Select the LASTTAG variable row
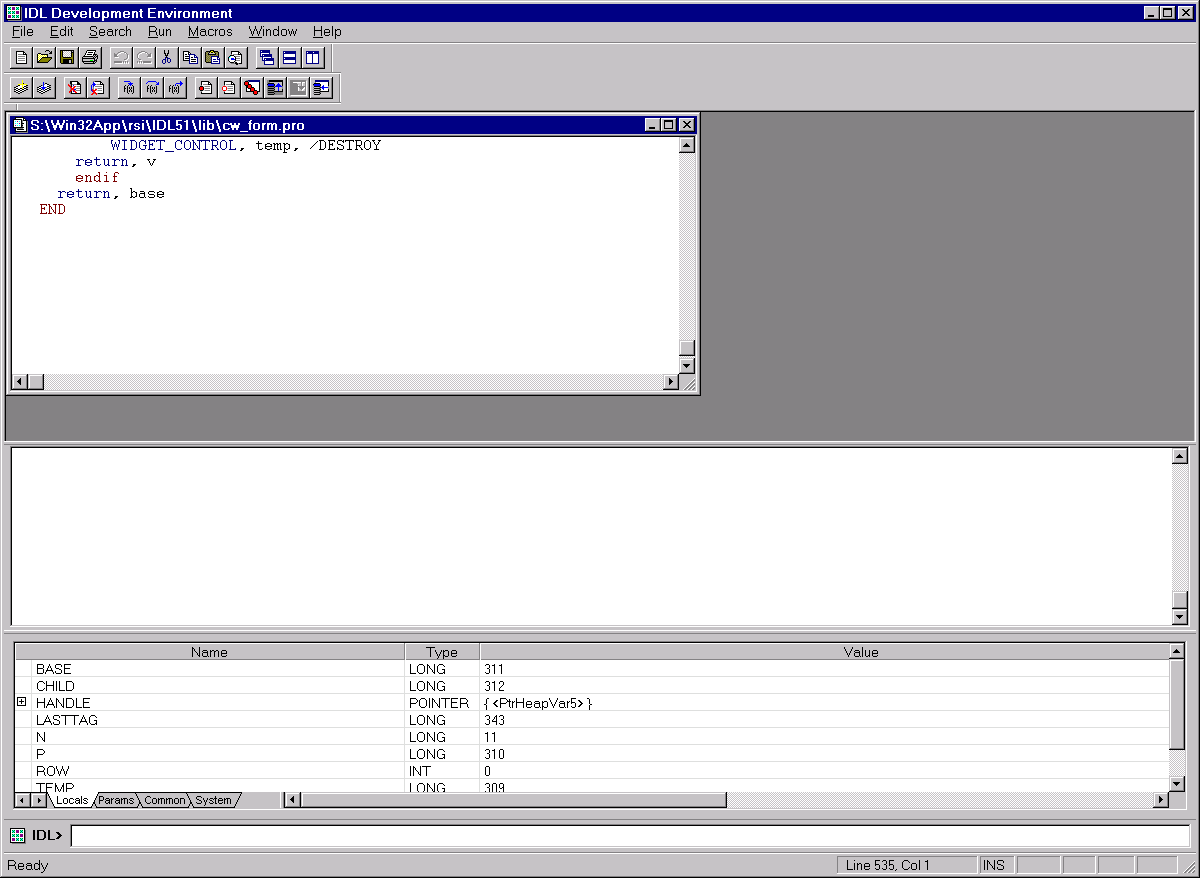1200x878 pixels. pyautogui.click(x=67, y=720)
